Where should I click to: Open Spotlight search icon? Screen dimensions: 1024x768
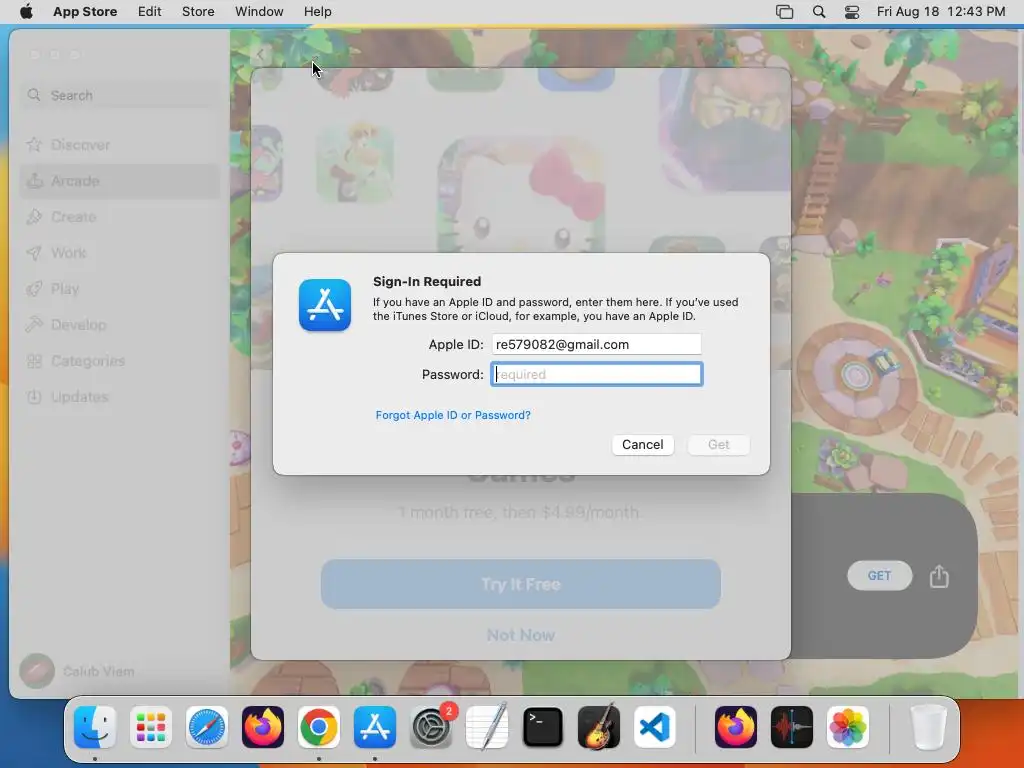pyautogui.click(x=819, y=12)
